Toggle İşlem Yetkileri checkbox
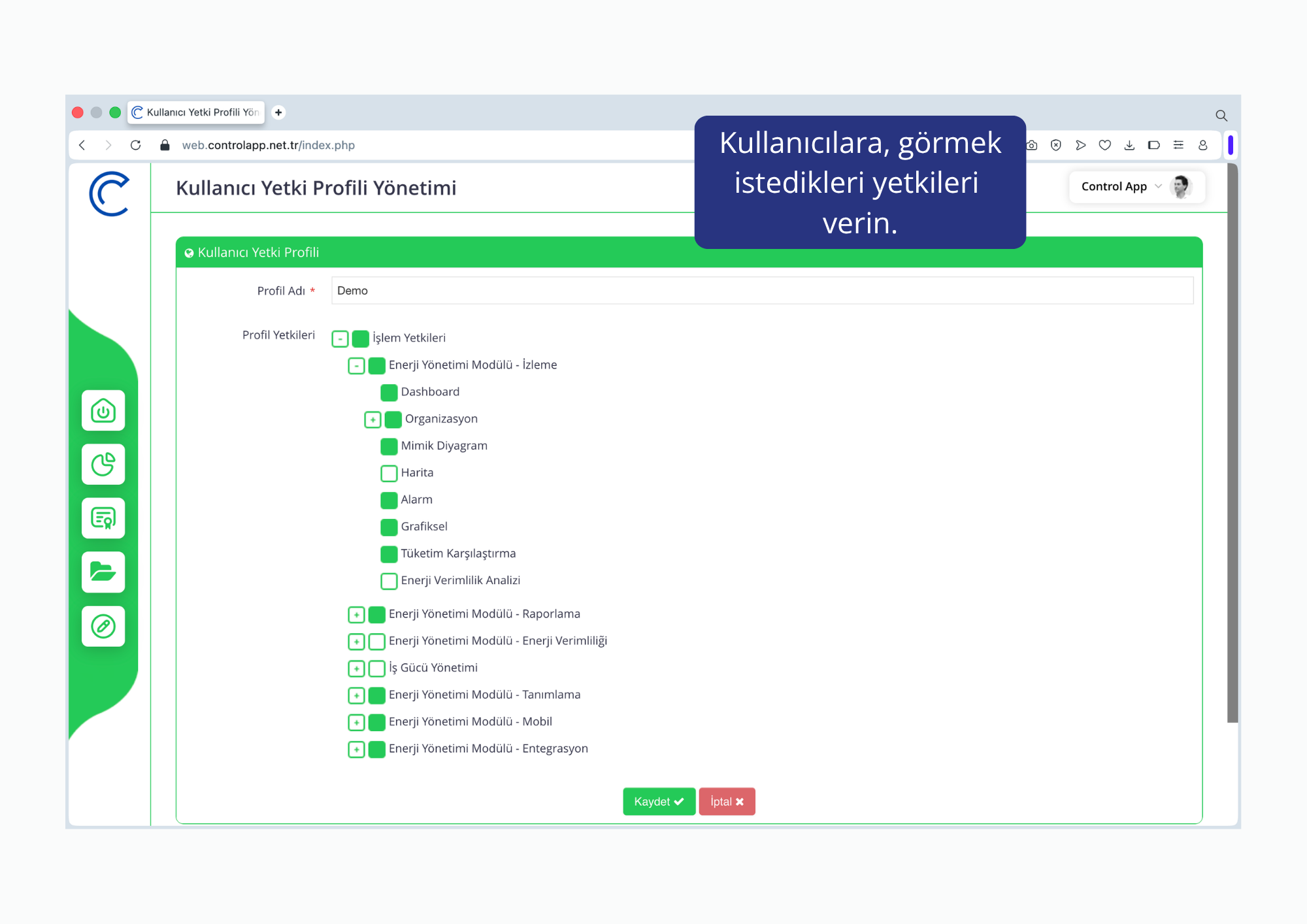This screenshot has width=1307, height=924. [360, 338]
